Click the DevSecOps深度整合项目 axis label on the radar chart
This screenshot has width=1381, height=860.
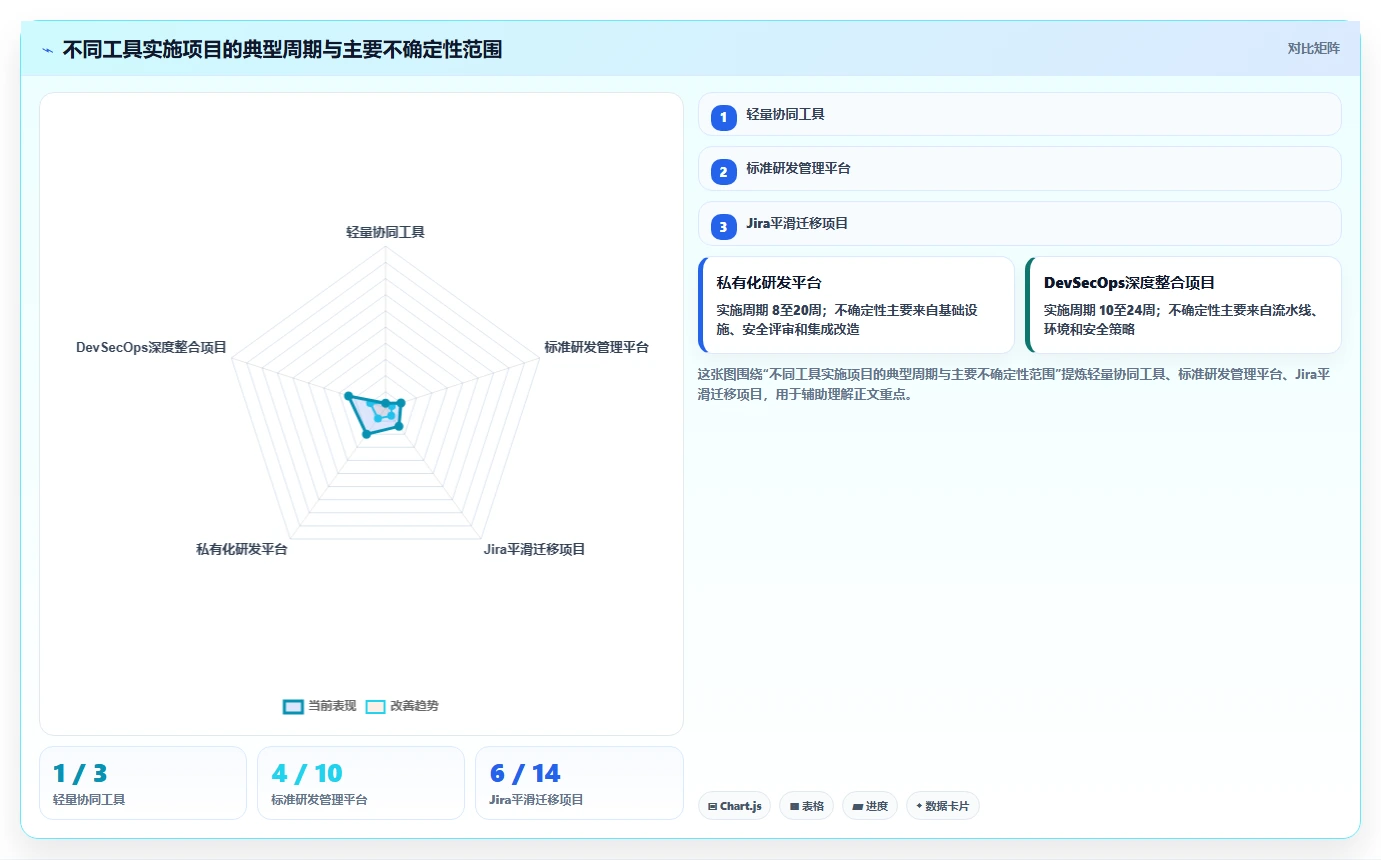[x=151, y=347]
